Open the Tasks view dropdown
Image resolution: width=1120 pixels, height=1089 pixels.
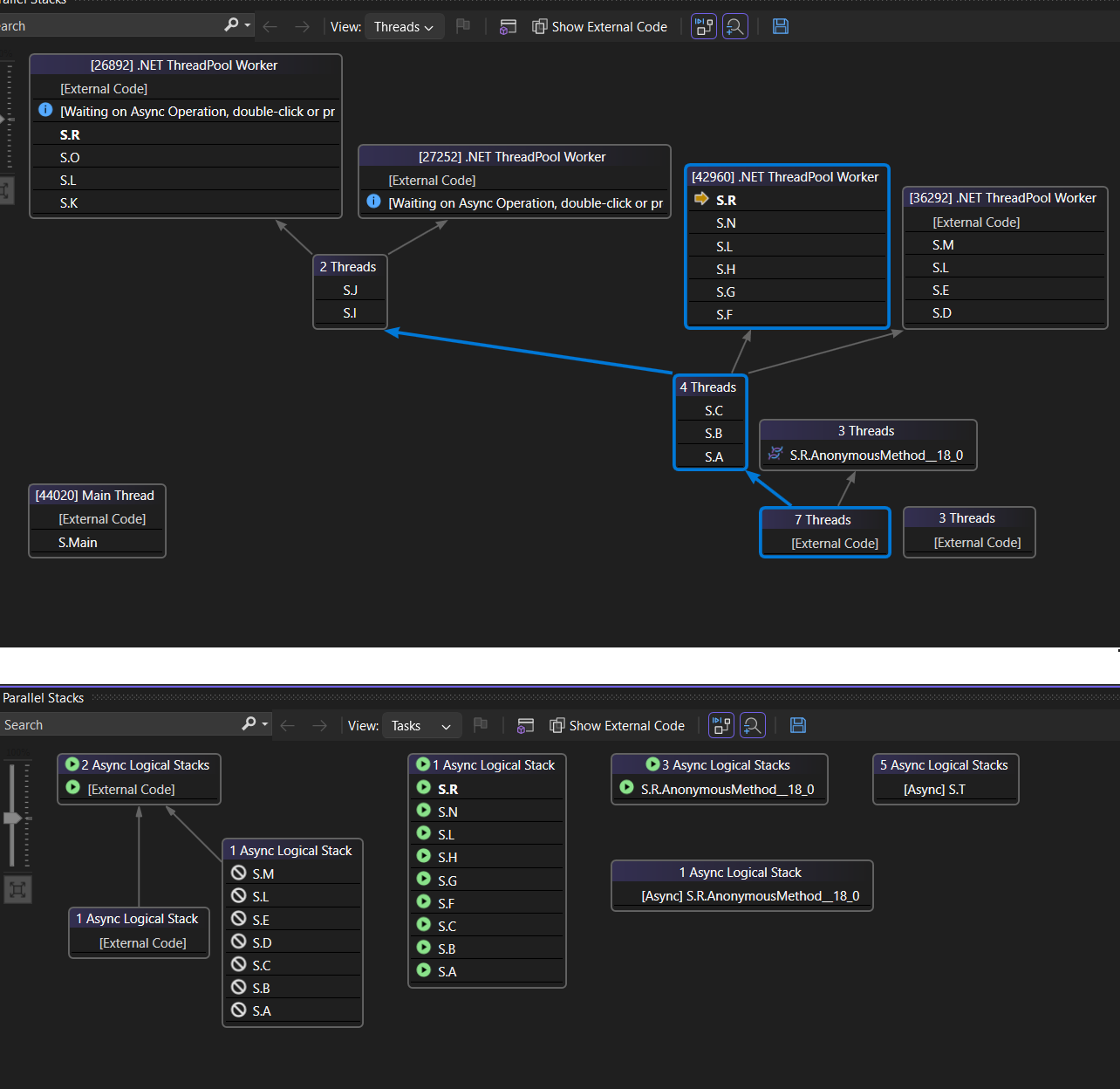click(421, 725)
